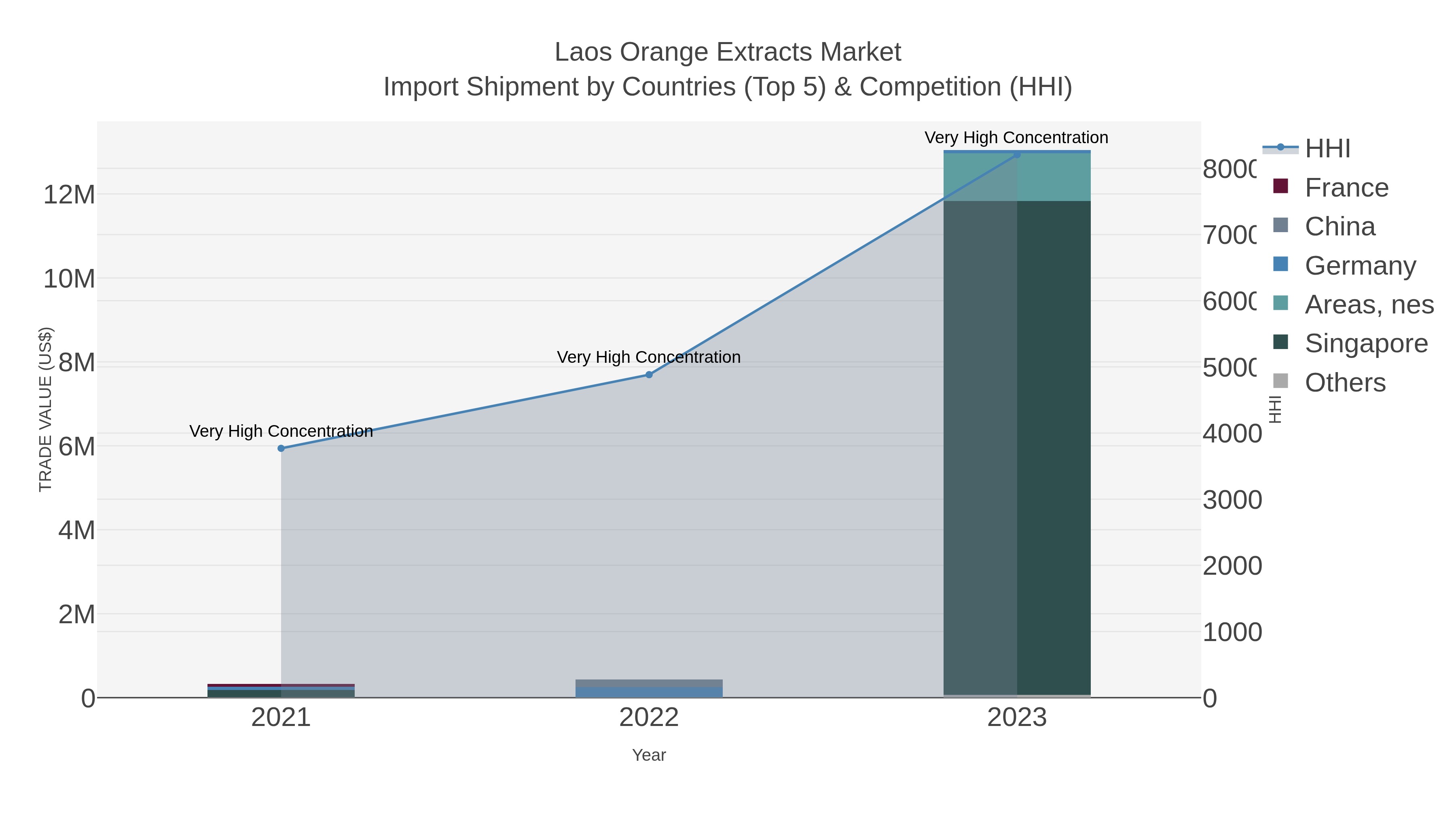Click the 12M tick on left axis

(69, 195)
